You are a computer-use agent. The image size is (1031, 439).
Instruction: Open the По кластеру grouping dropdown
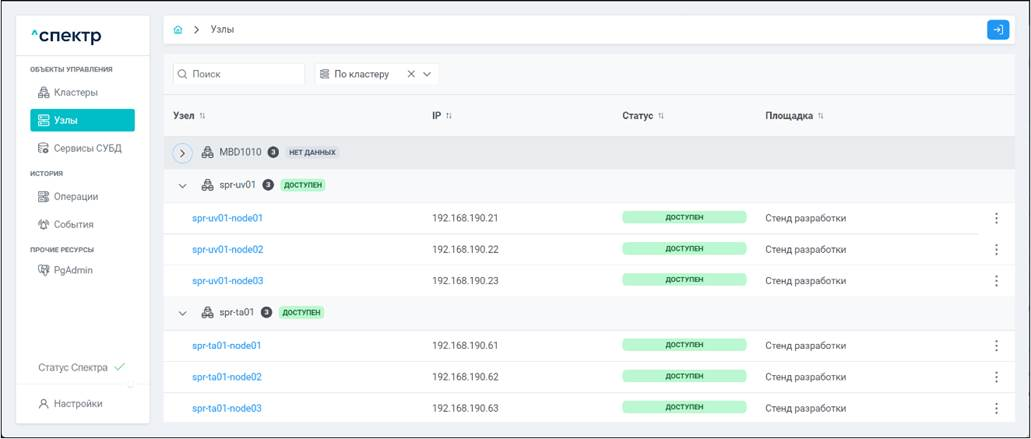pyautogui.click(x=428, y=74)
